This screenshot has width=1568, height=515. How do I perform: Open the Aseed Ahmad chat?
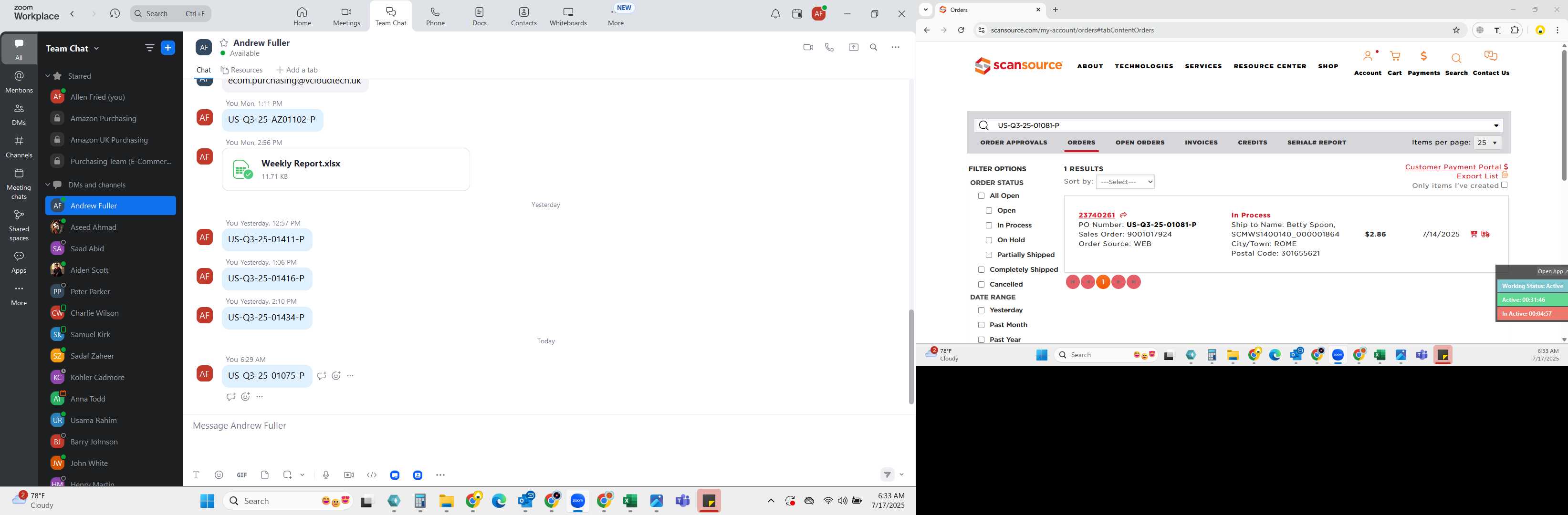tap(110, 227)
